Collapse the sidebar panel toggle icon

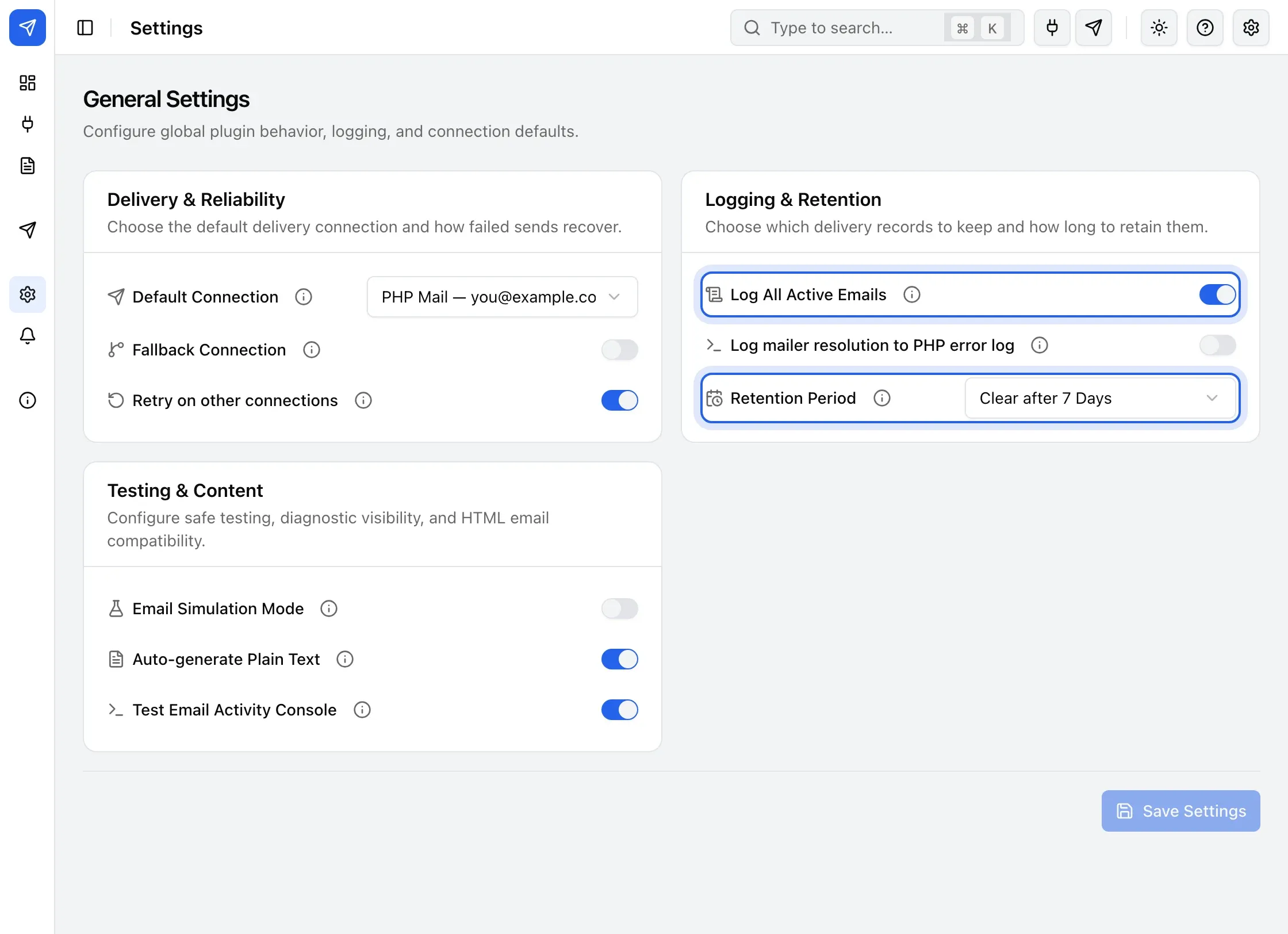pyautogui.click(x=85, y=28)
